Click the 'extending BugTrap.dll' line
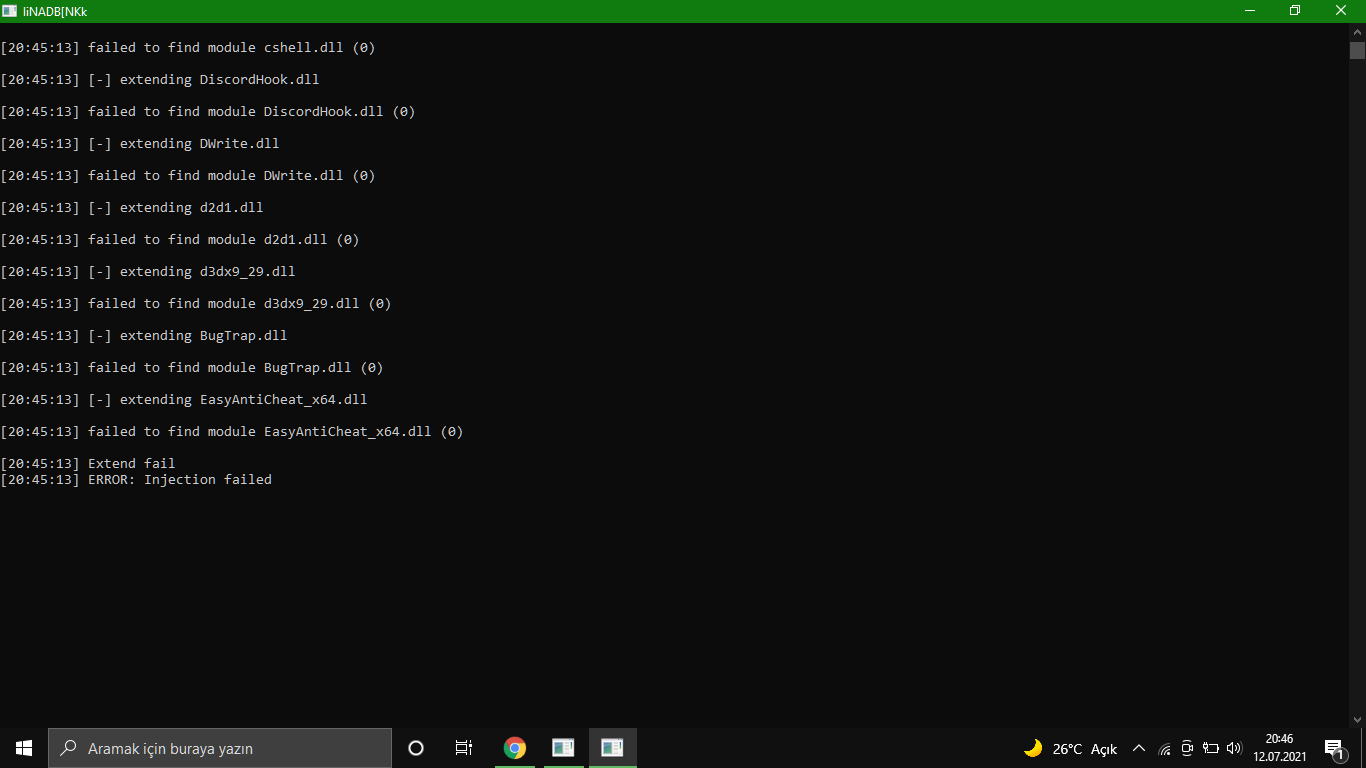This screenshot has height=768, width=1366. point(204,336)
